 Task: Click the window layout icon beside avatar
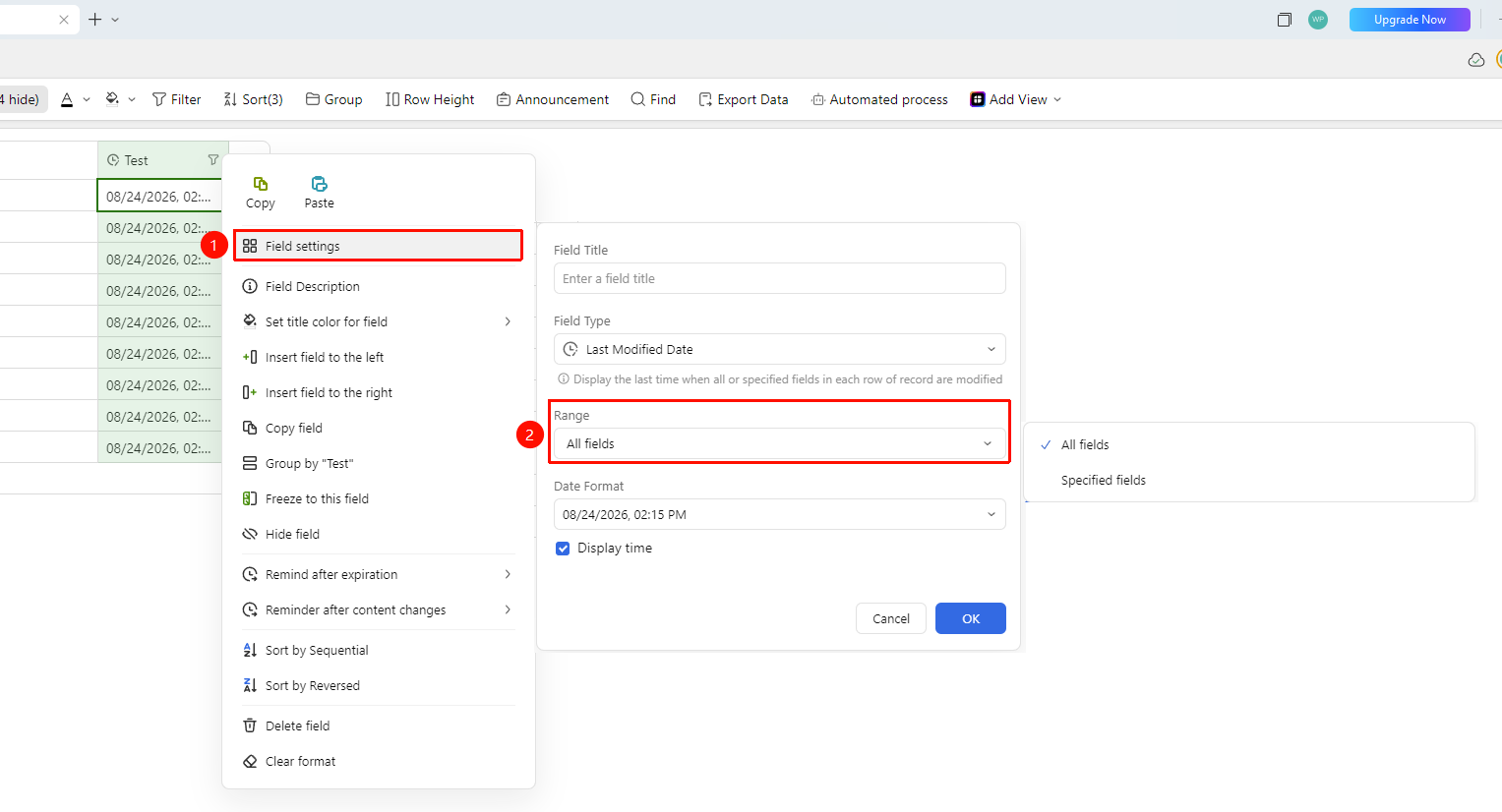click(1284, 20)
